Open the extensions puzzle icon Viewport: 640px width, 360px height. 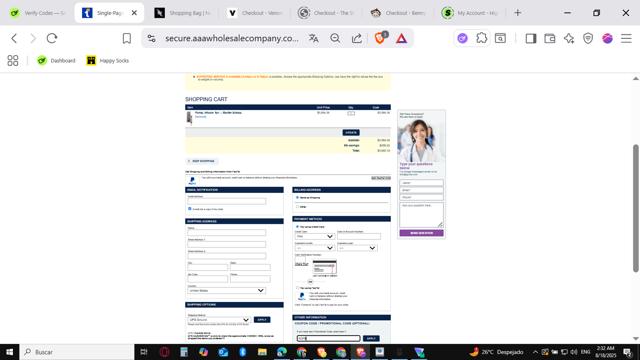tap(482, 38)
